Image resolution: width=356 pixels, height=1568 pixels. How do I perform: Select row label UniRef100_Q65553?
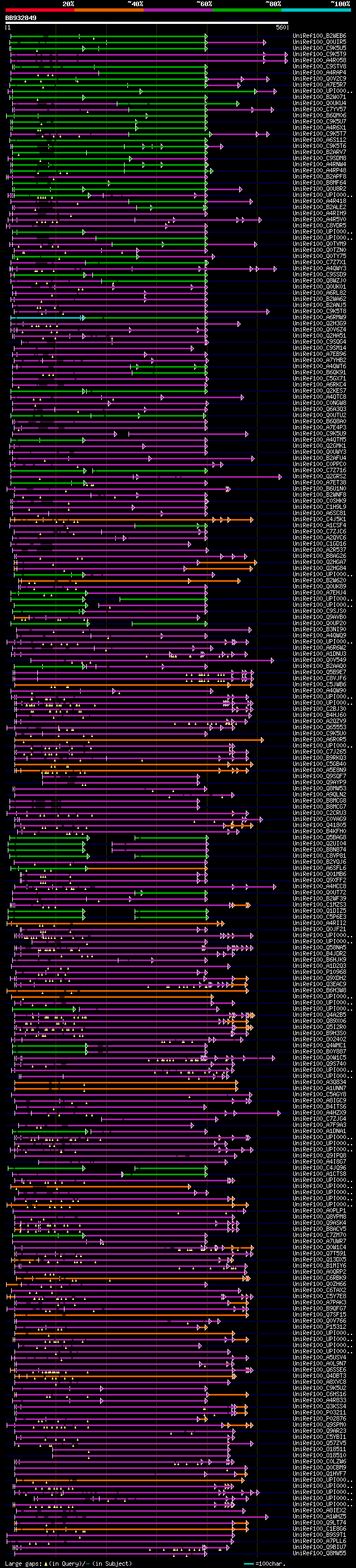coord(319,727)
